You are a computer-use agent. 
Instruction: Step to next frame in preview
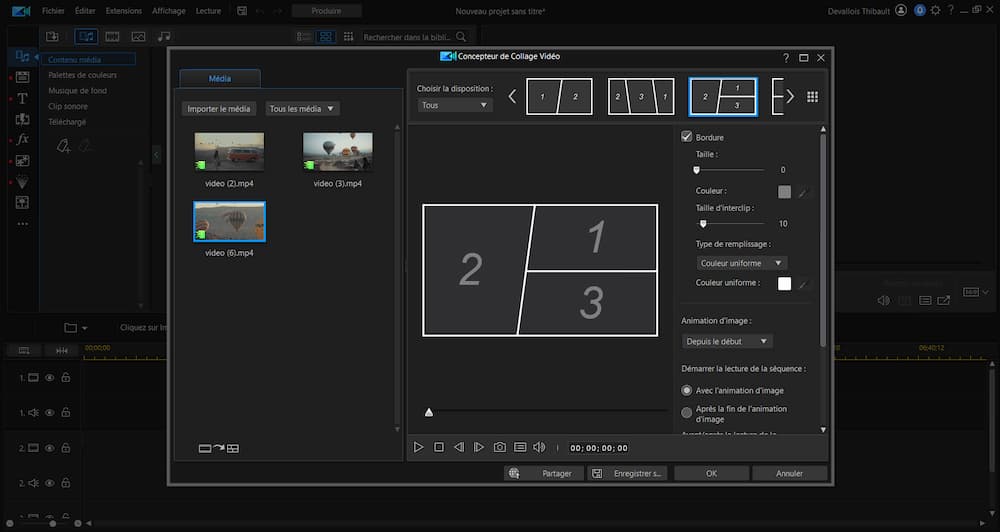pos(479,448)
